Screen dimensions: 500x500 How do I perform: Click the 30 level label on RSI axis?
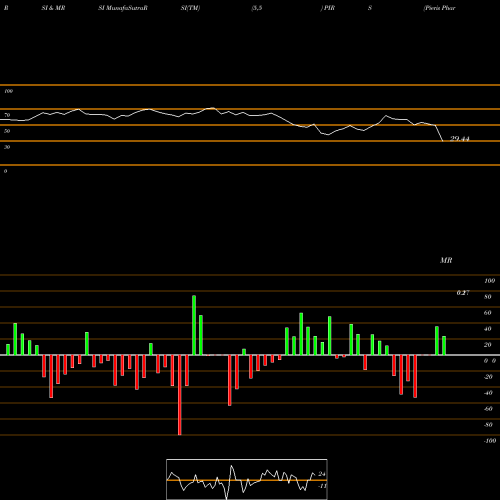coord(7,147)
